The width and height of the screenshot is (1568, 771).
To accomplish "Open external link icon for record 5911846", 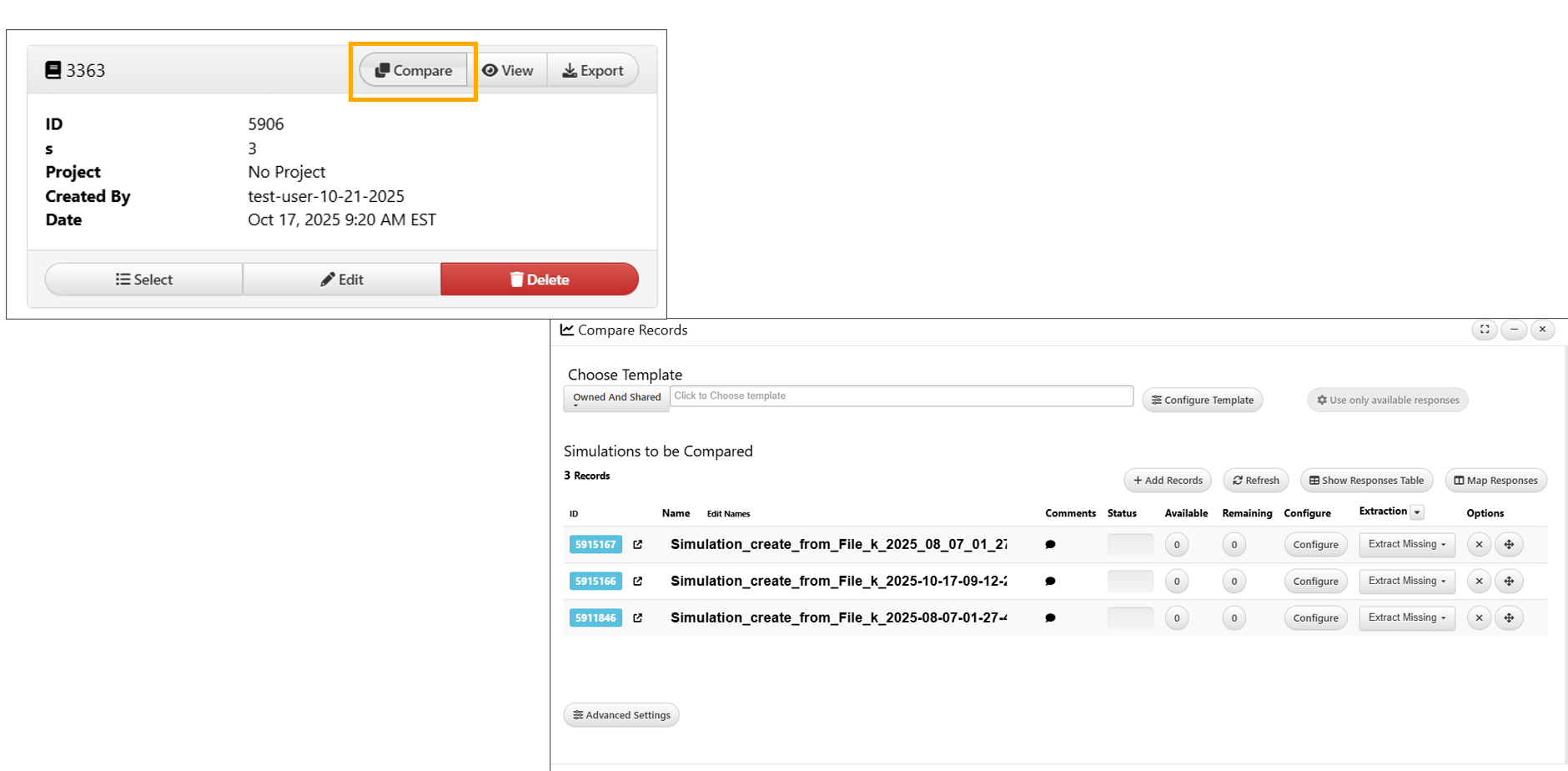I will click(x=638, y=618).
